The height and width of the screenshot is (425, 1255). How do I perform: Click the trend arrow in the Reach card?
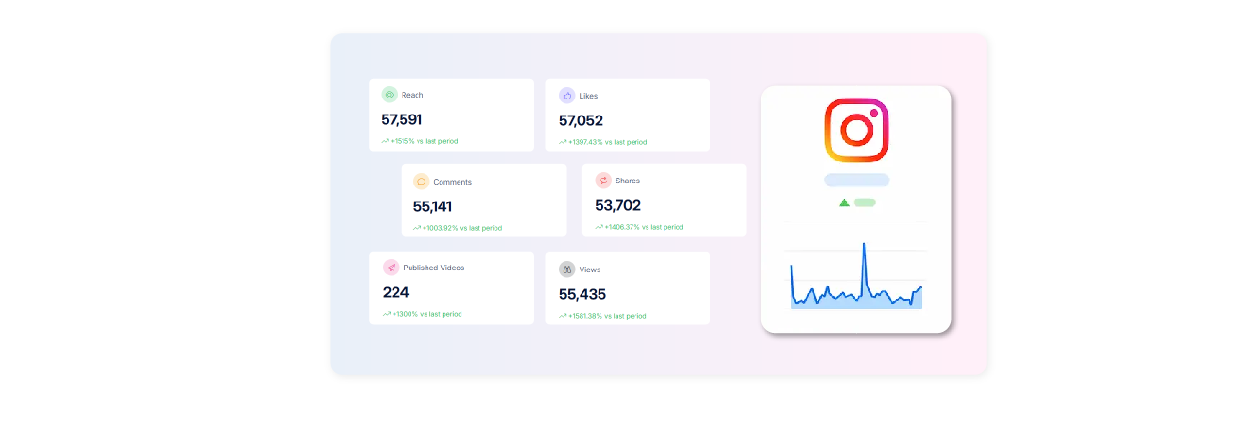(x=385, y=141)
